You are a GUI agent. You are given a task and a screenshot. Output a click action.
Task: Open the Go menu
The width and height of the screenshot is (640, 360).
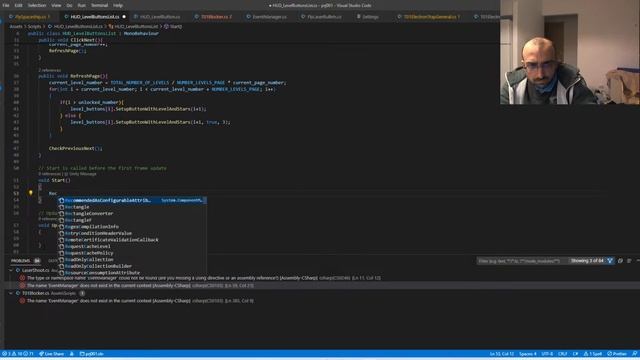point(69,5)
